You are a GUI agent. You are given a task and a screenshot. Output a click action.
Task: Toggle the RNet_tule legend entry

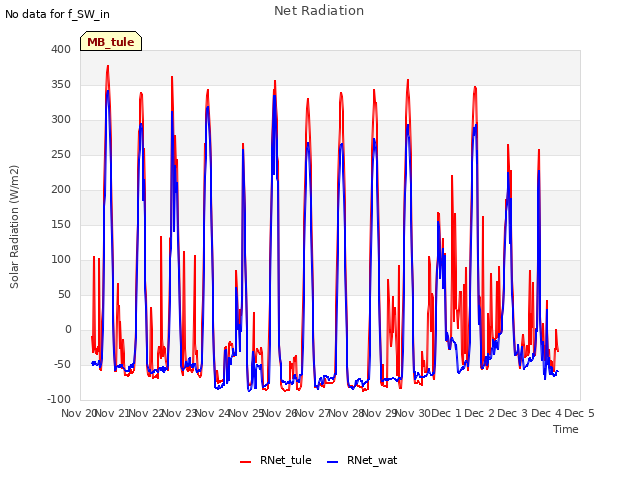click(x=276, y=460)
